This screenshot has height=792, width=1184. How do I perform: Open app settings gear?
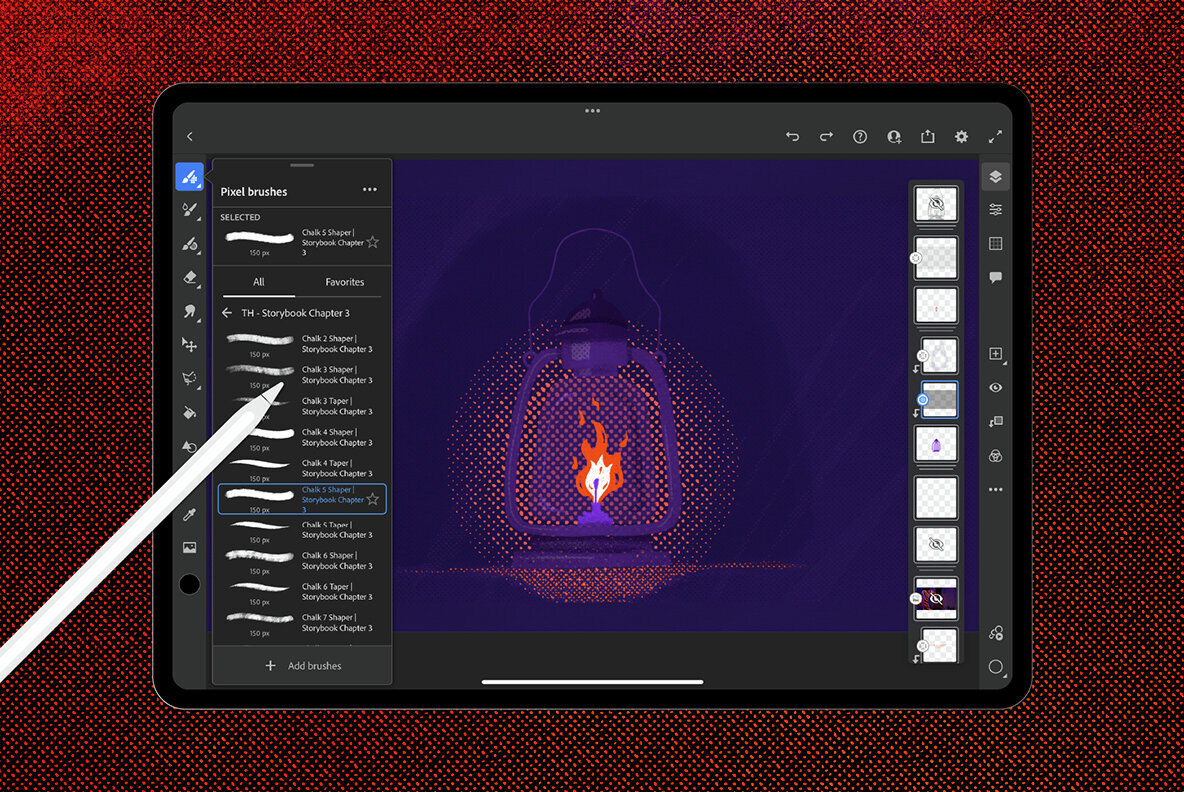(962, 137)
